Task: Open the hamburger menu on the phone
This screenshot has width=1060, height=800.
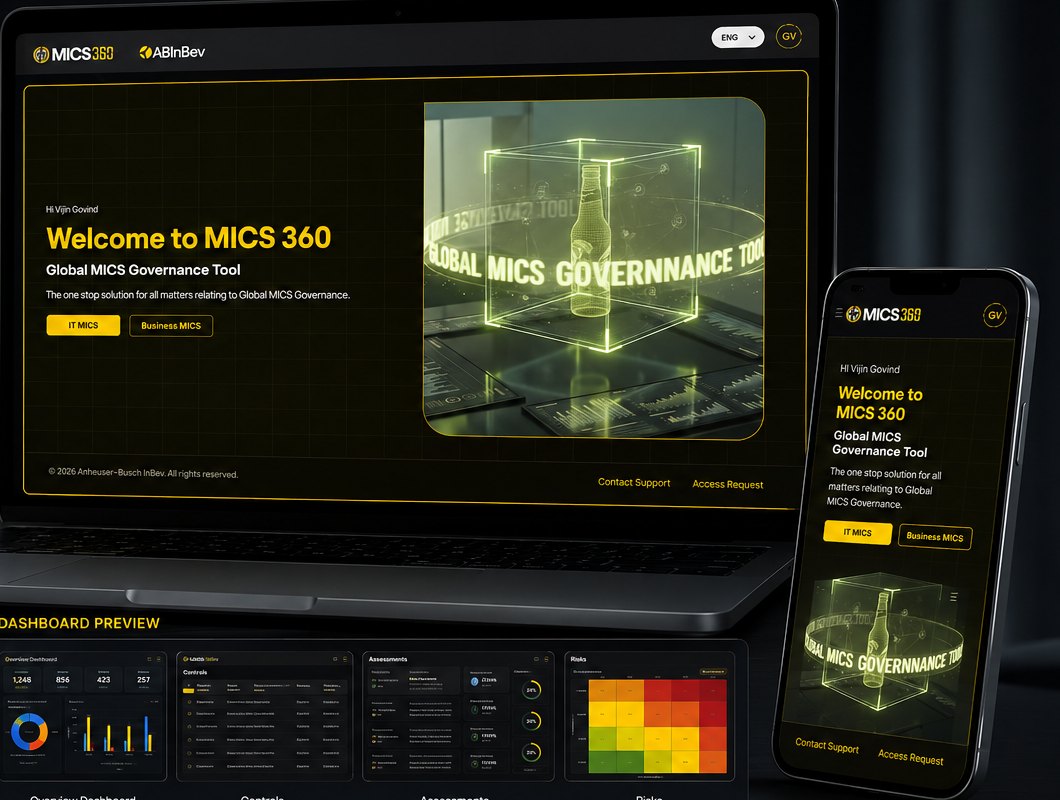Action: pyautogui.click(x=839, y=313)
